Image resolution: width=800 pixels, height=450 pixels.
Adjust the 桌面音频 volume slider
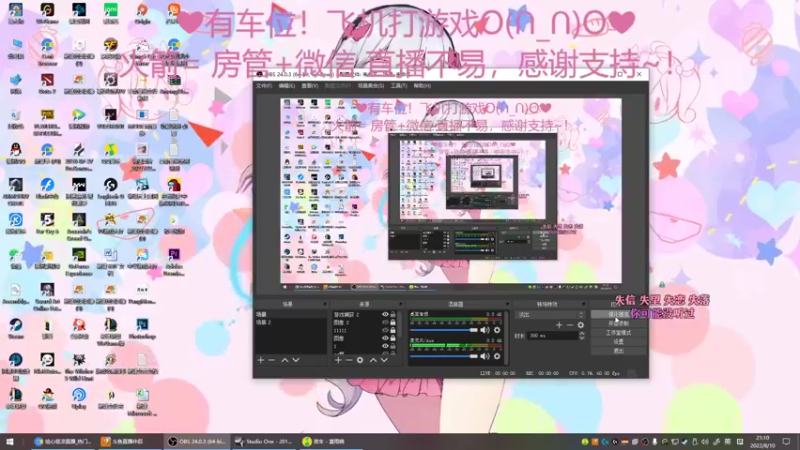[x=443, y=330]
